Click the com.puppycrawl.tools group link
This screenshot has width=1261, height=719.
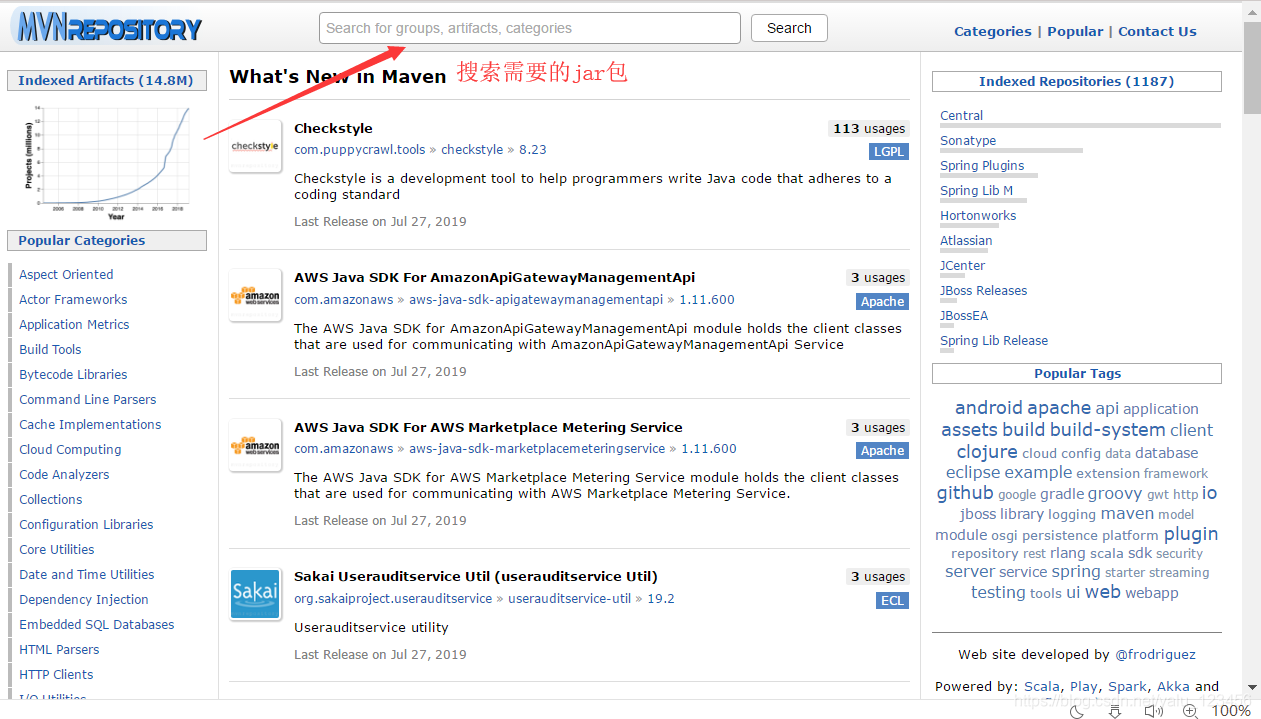tap(360, 149)
